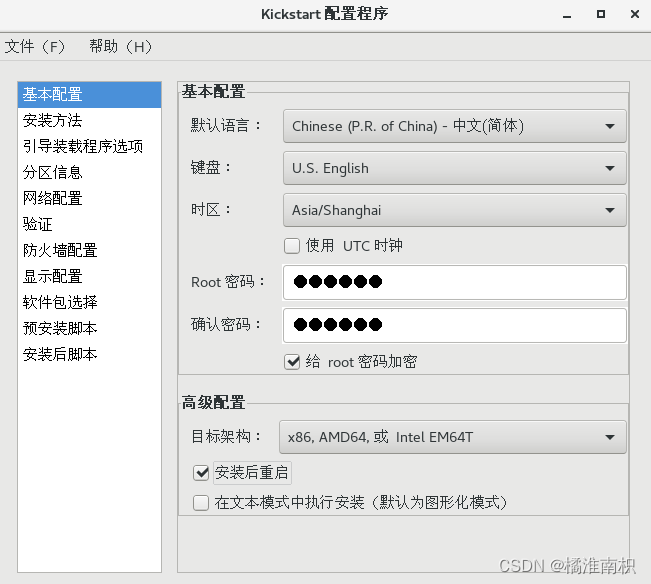Go to 分区信息 section
Screen dimensions: 651x584
pyautogui.click(x=89, y=172)
